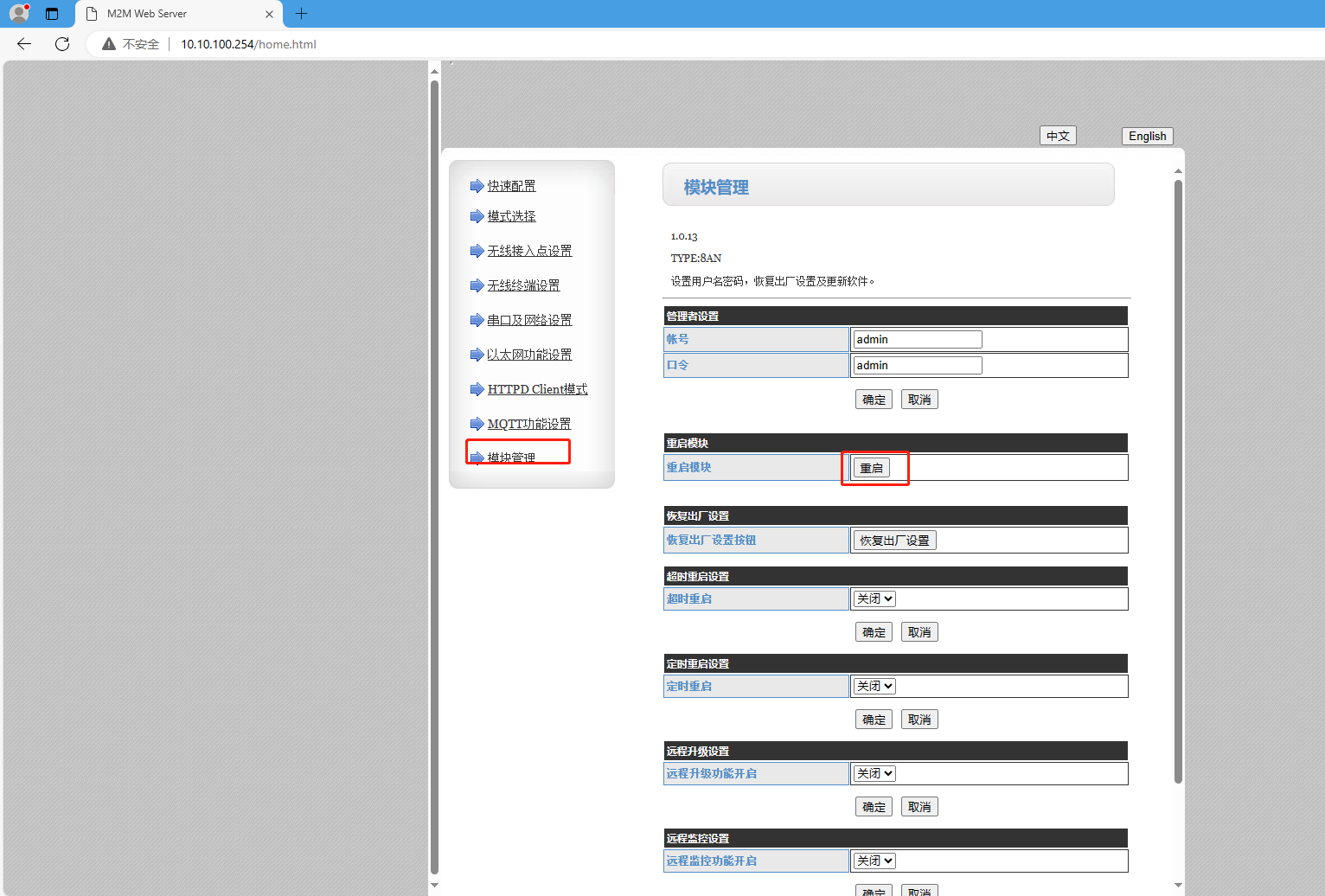Viewport: 1325px width, 896px height.
Task: Click the 恢复出厂设置 button
Action: pos(894,541)
